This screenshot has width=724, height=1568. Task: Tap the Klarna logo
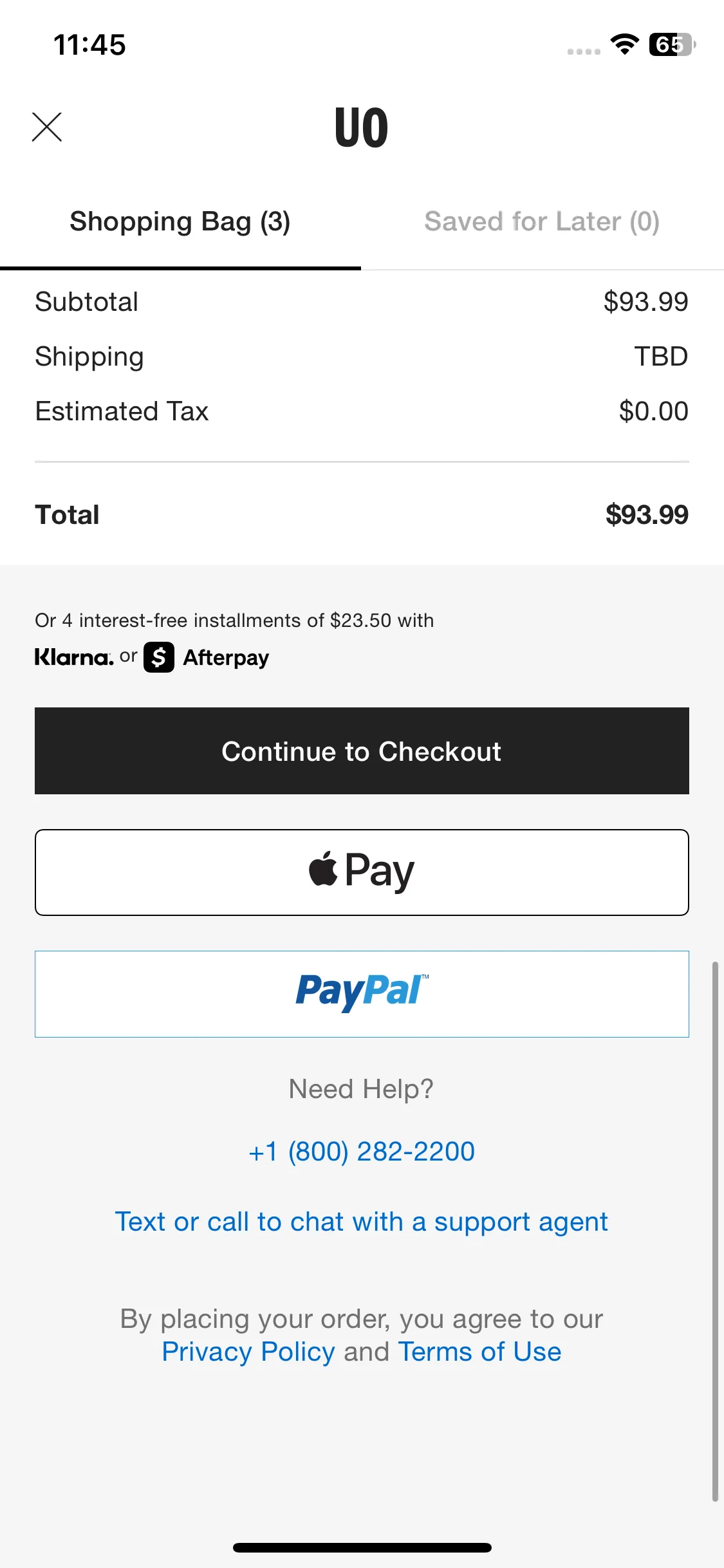click(x=74, y=657)
